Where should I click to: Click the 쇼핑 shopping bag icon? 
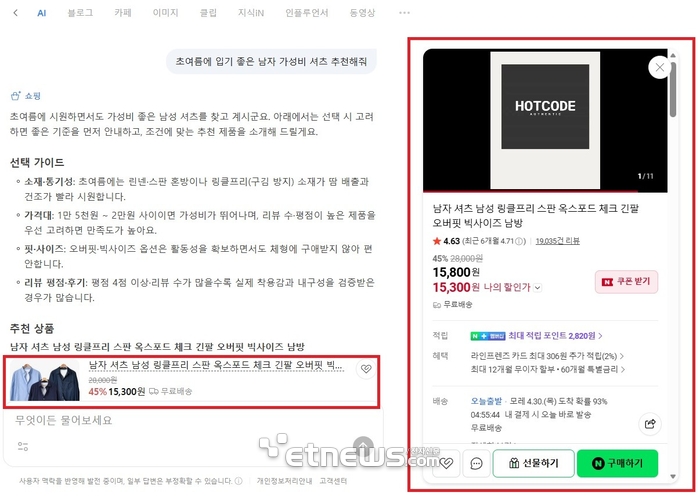coord(16,96)
